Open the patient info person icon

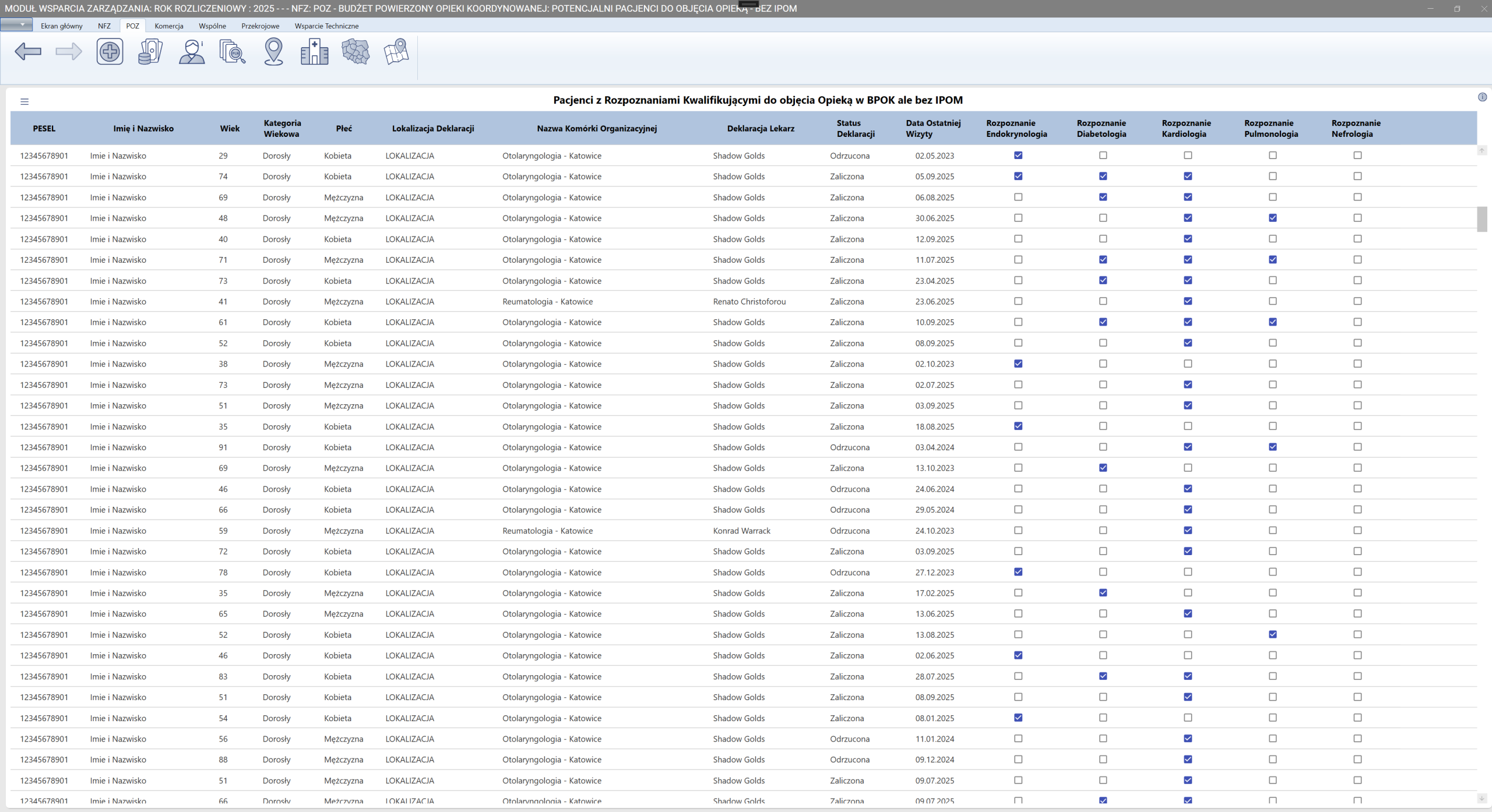coord(192,52)
